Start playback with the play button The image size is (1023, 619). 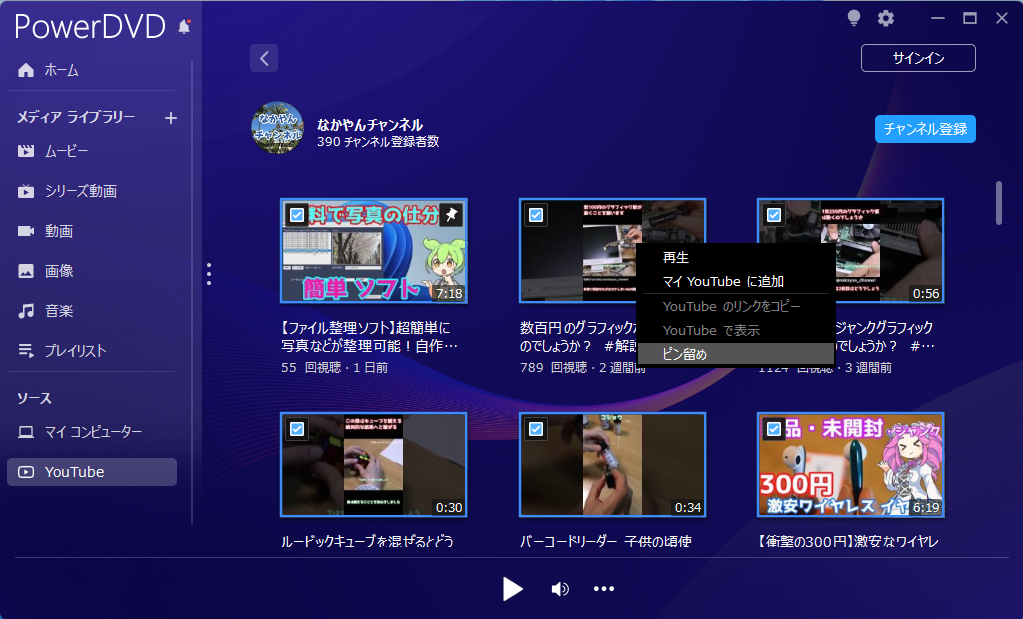coord(512,589)
